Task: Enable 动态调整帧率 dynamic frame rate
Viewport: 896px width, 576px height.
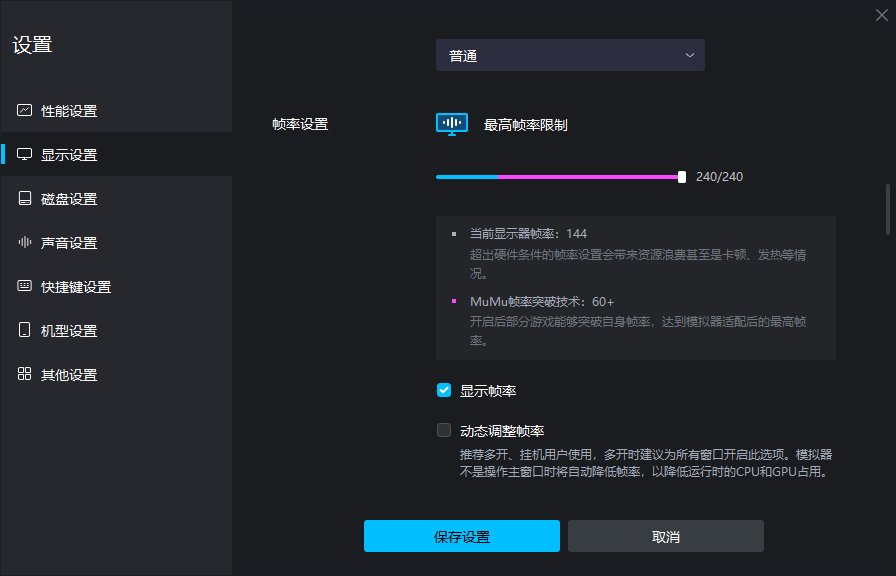Action: [443, 430]
